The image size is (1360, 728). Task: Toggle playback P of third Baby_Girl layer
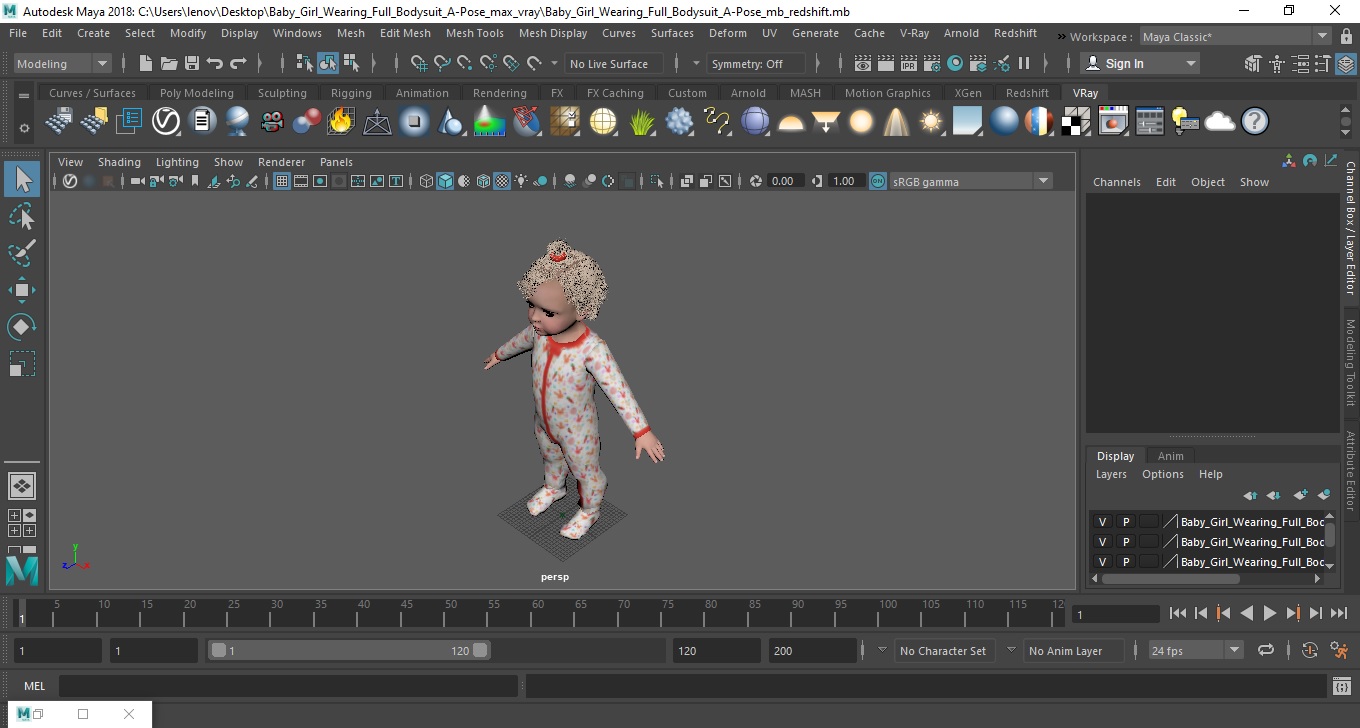click(1126, 562)
